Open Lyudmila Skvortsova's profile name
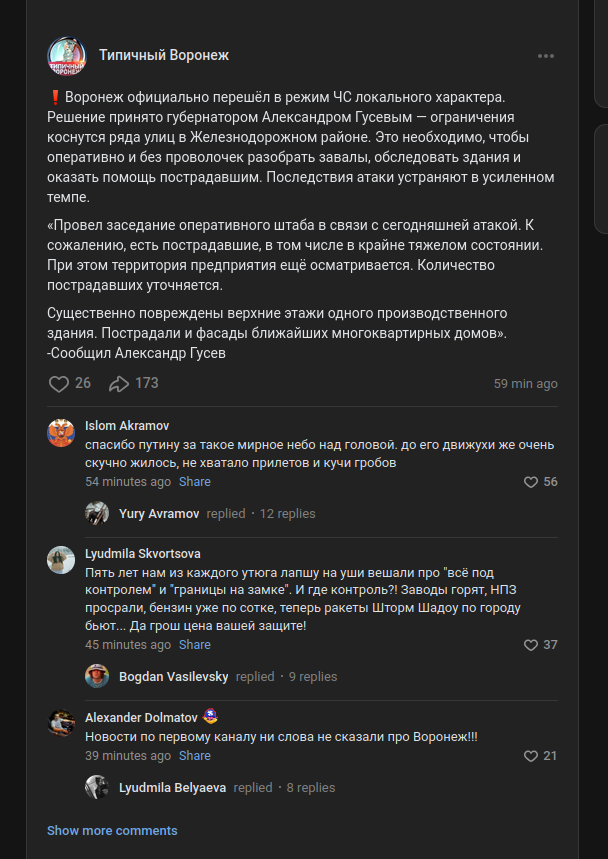The height and width of the screenshot is (859, 608). click(x=142, y=554)
